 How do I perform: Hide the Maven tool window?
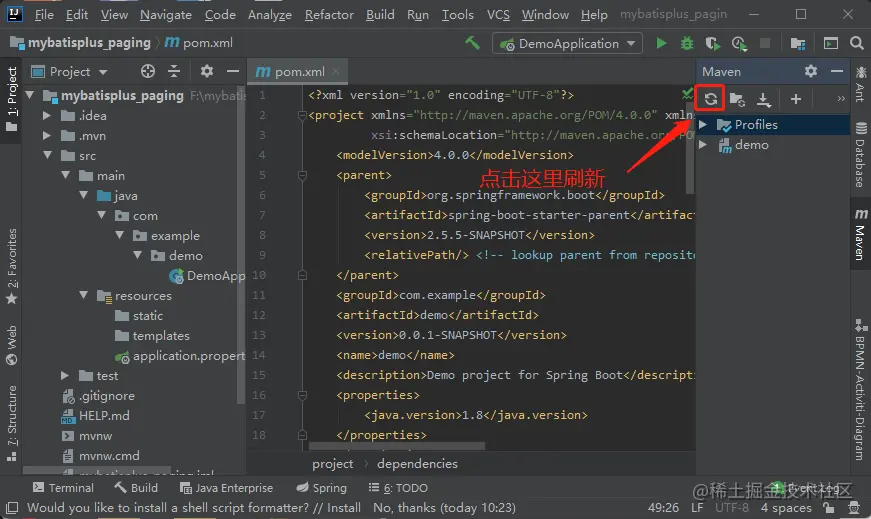[x=837, y=71]
